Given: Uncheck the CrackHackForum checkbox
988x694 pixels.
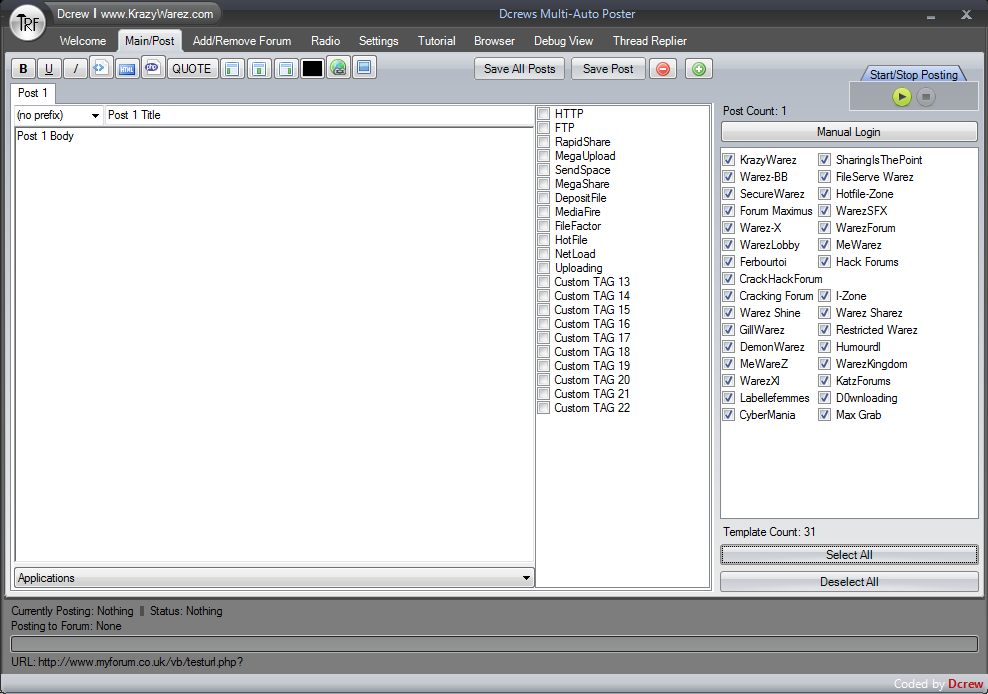Looking at the screenshot, I should (x=728, y=279).
